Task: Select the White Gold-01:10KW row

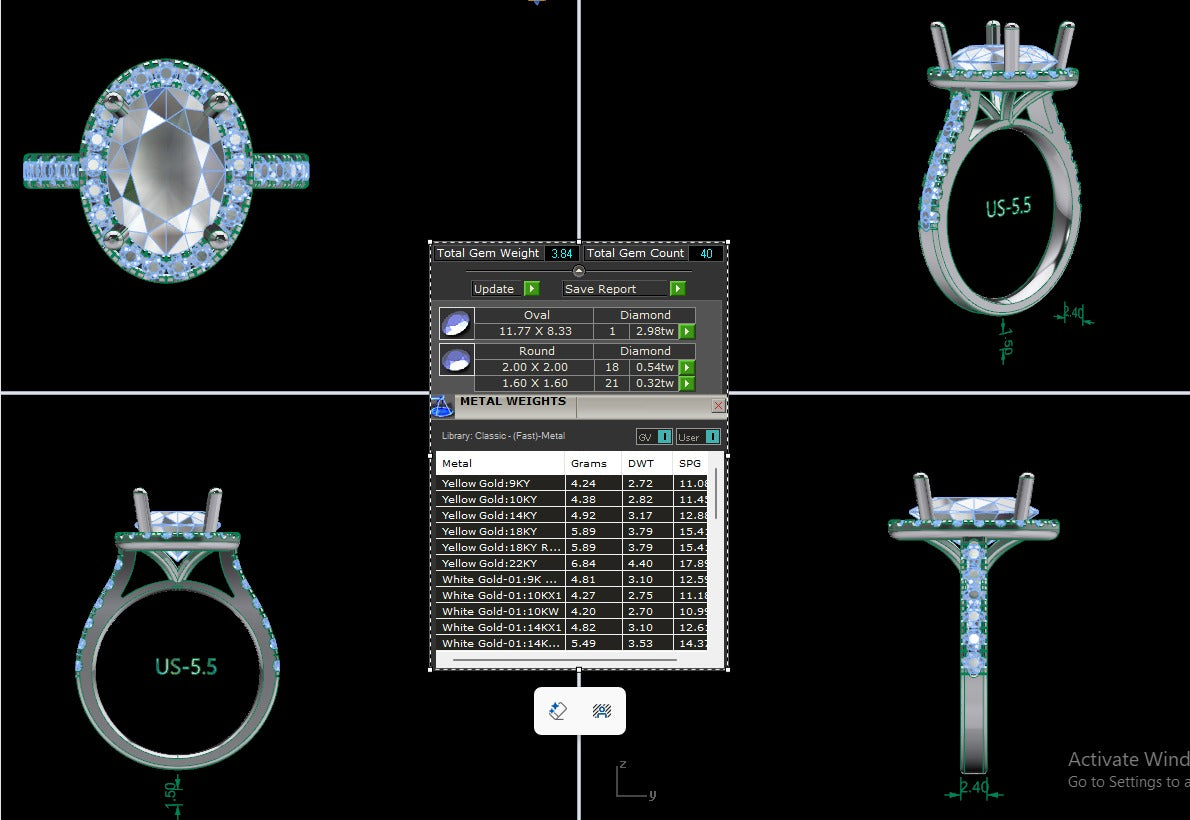Action: click(x=571, y=611)
